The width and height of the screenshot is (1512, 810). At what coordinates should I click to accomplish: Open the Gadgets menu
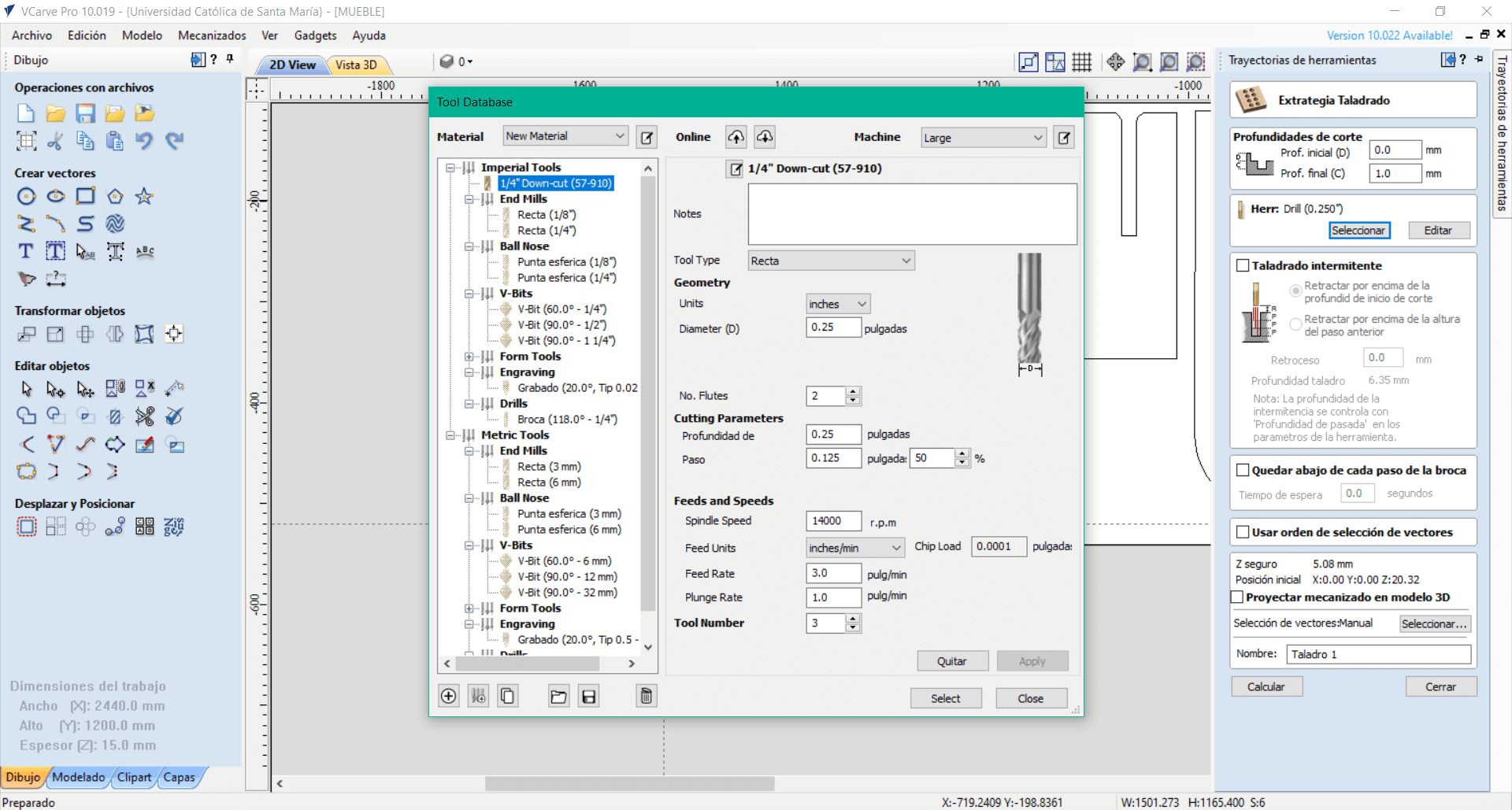tap(315, 35)
